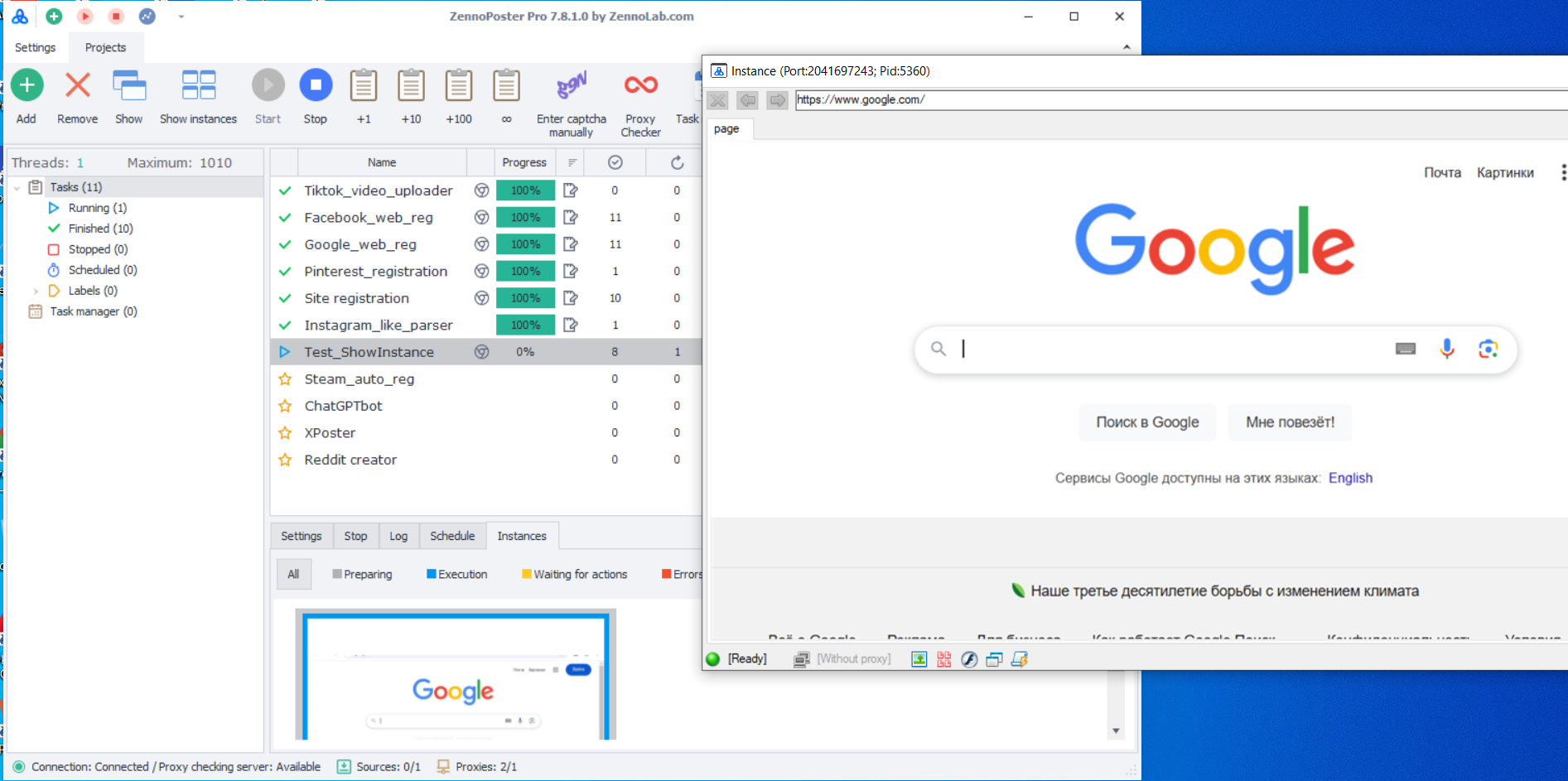1568x781 pixels.
Task: Open the statistics chart icon in title bar
Action: click(x=147, y=16)
